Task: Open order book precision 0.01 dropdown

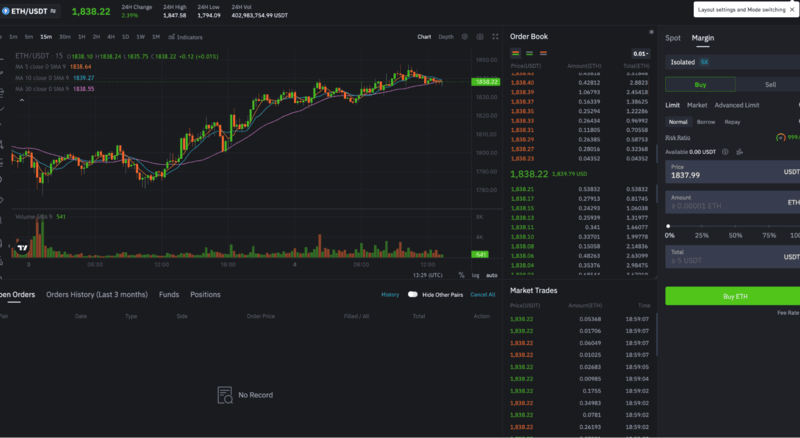Action: [x=640, y=54]
